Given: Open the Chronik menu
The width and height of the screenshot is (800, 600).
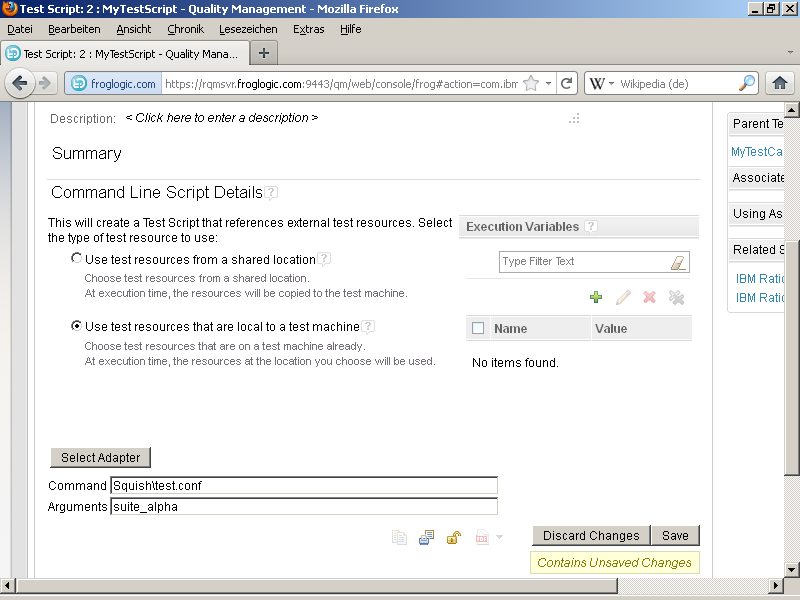Looking at the screenshot, I should point(185,29).
